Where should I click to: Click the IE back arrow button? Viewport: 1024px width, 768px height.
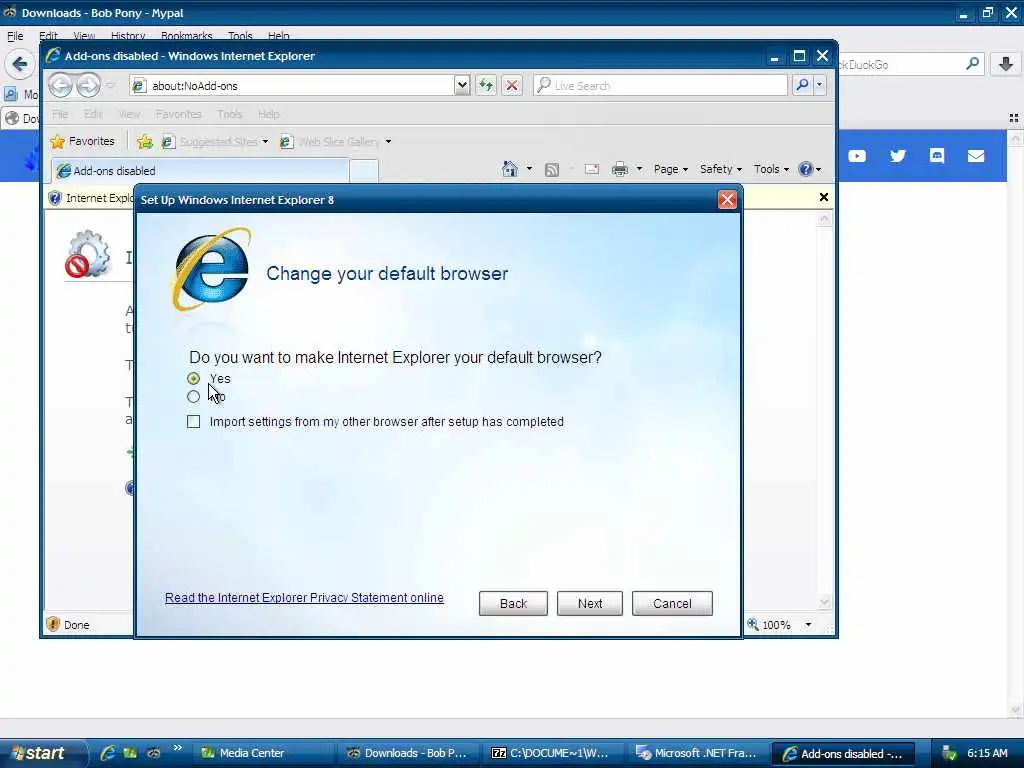click(x=60, y=86)
